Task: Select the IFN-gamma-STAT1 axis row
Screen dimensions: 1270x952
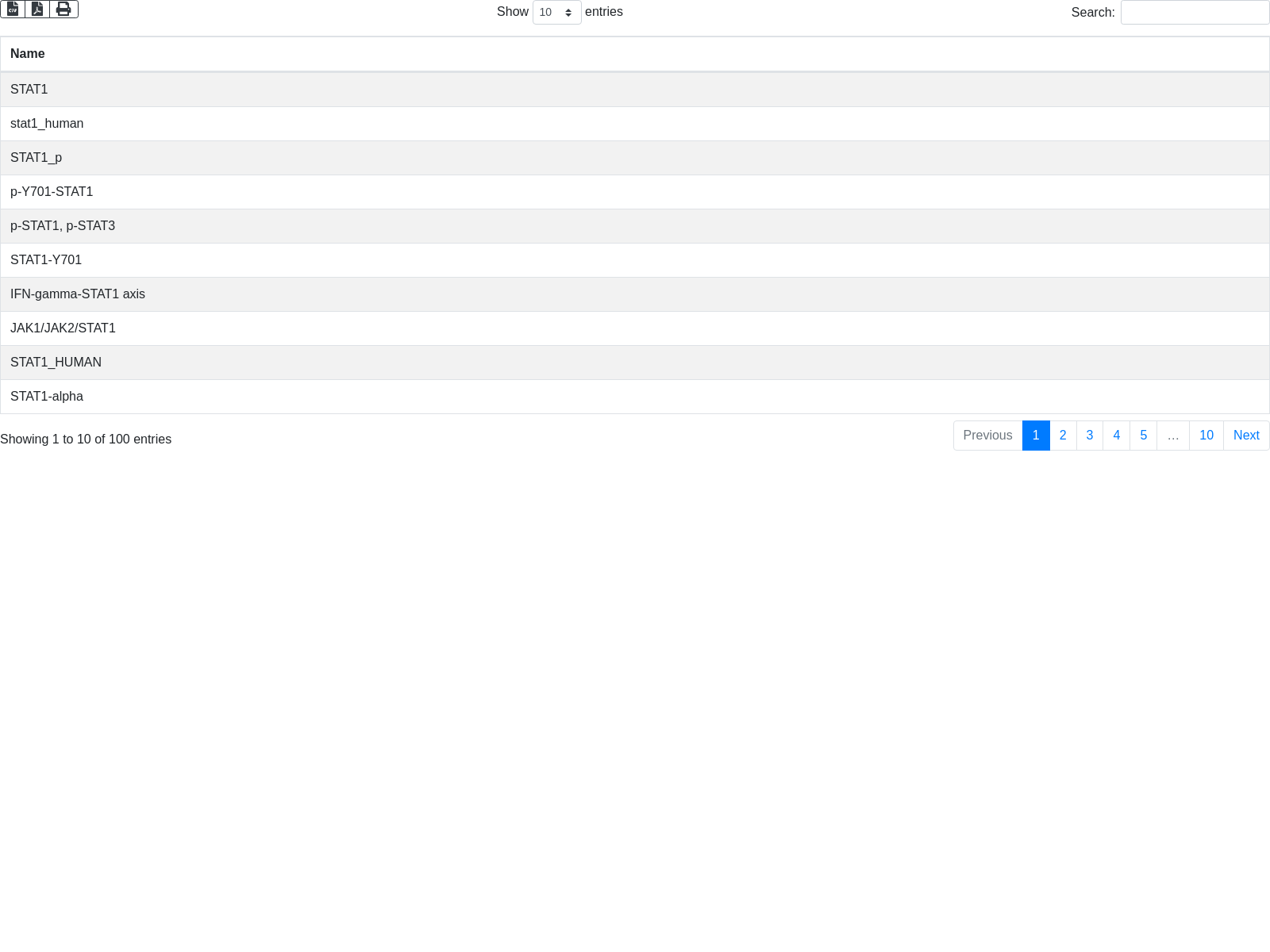Action: click(78, 294)
